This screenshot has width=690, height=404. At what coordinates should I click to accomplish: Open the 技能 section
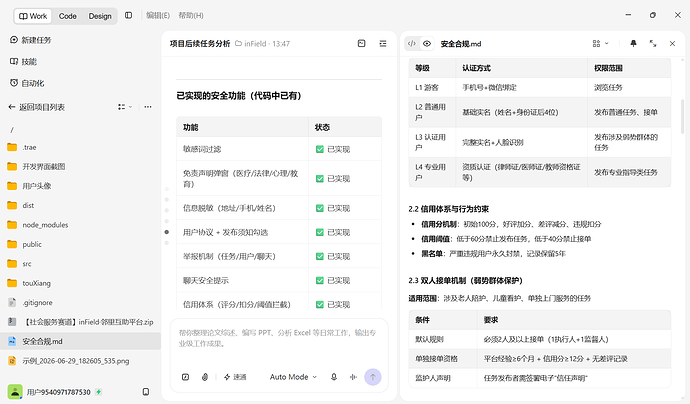point(23,62)
